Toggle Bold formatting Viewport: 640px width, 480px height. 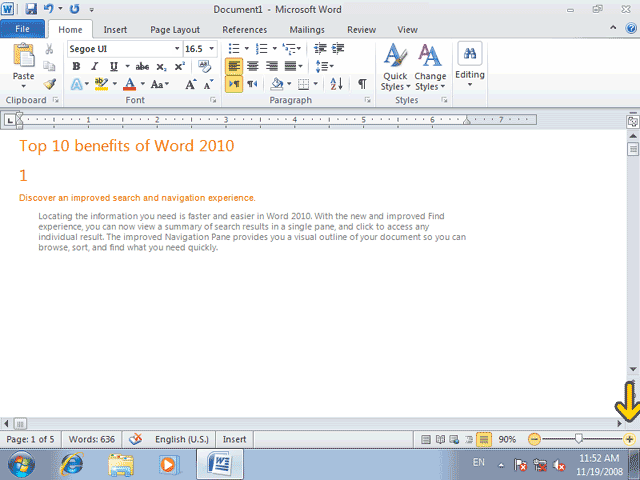76,67
